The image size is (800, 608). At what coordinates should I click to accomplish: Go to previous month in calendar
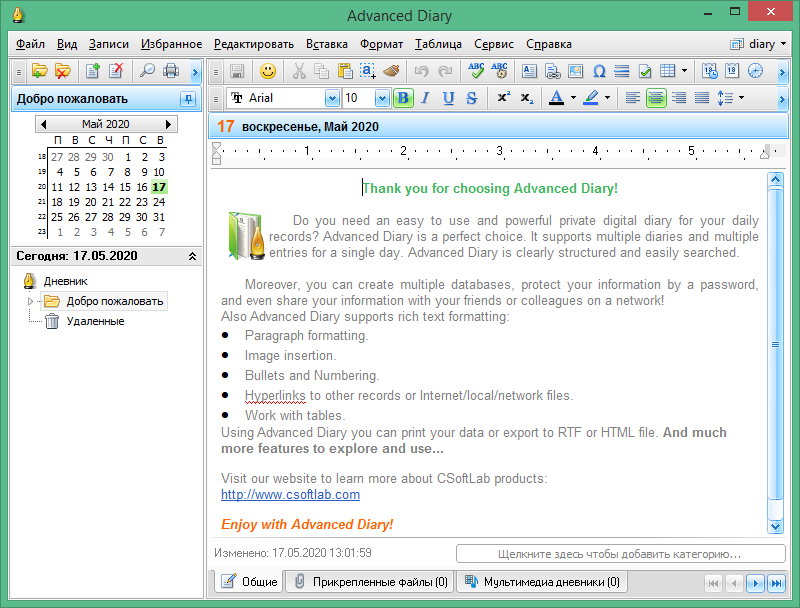tap(43, 124)
